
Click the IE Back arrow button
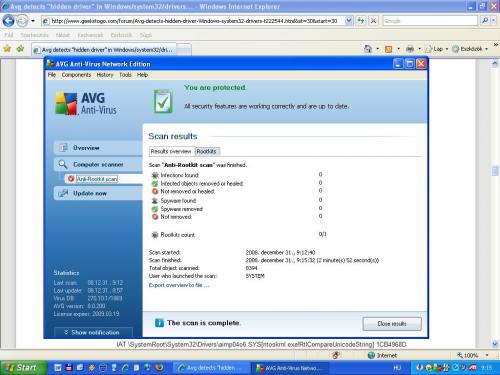pos(8,21)
